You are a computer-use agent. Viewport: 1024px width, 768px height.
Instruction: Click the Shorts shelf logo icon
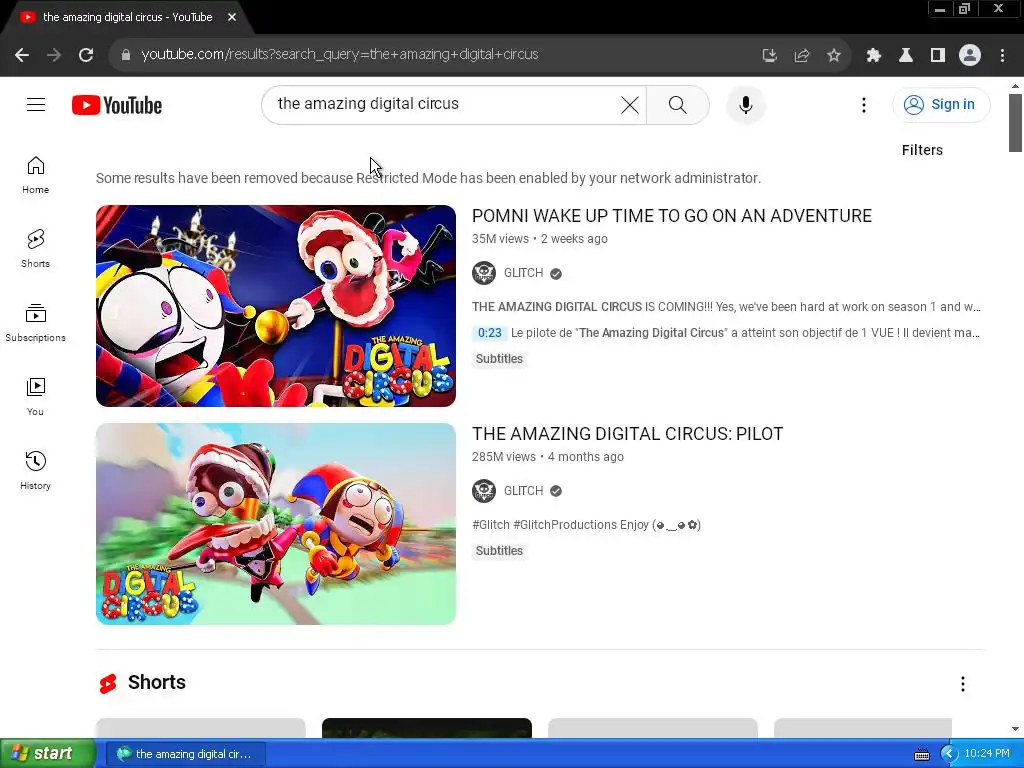pyautogui.click(x=108, y=684)
